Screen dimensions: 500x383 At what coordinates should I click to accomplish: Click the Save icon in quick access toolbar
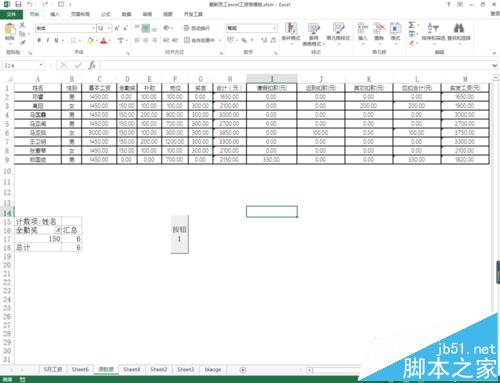coord(18,4)
